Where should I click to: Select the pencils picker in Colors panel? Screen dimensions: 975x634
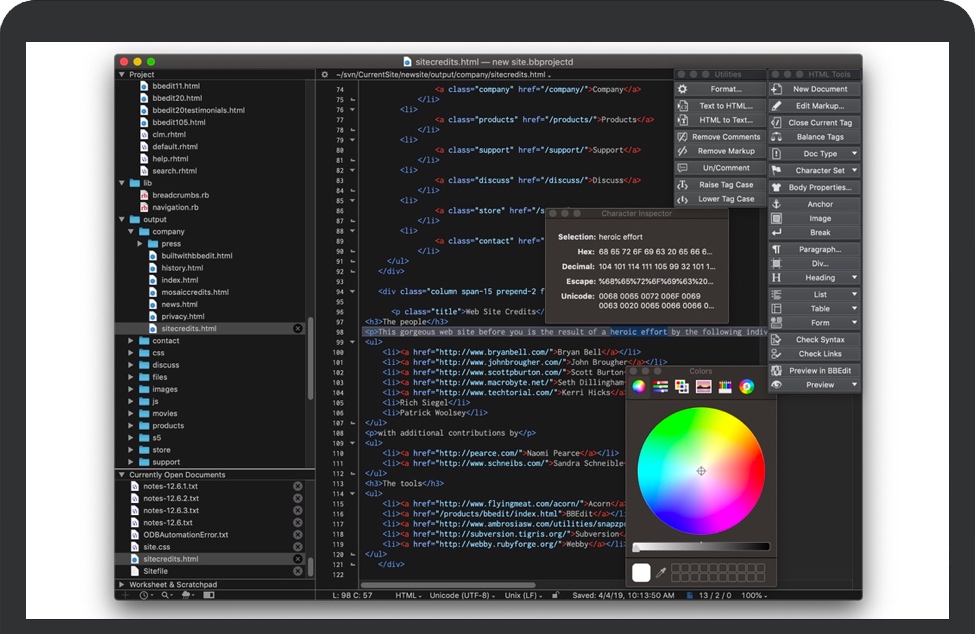point(725,386)
